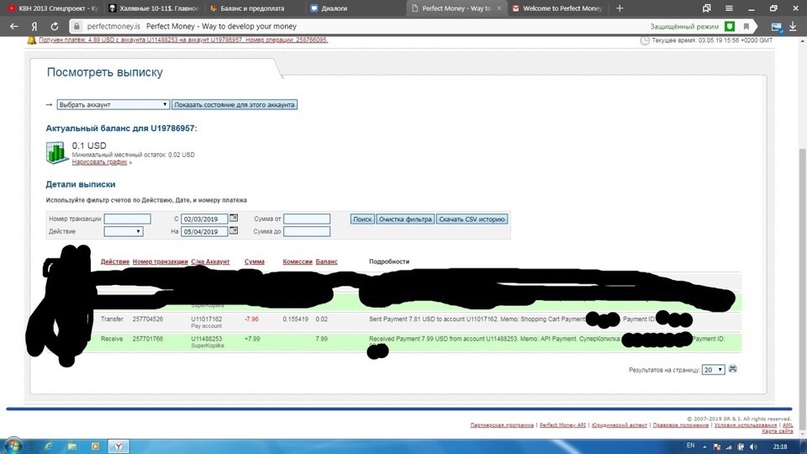807x454 pixels.
Task: Click the bell notification icon
Action: pos(32,40)
